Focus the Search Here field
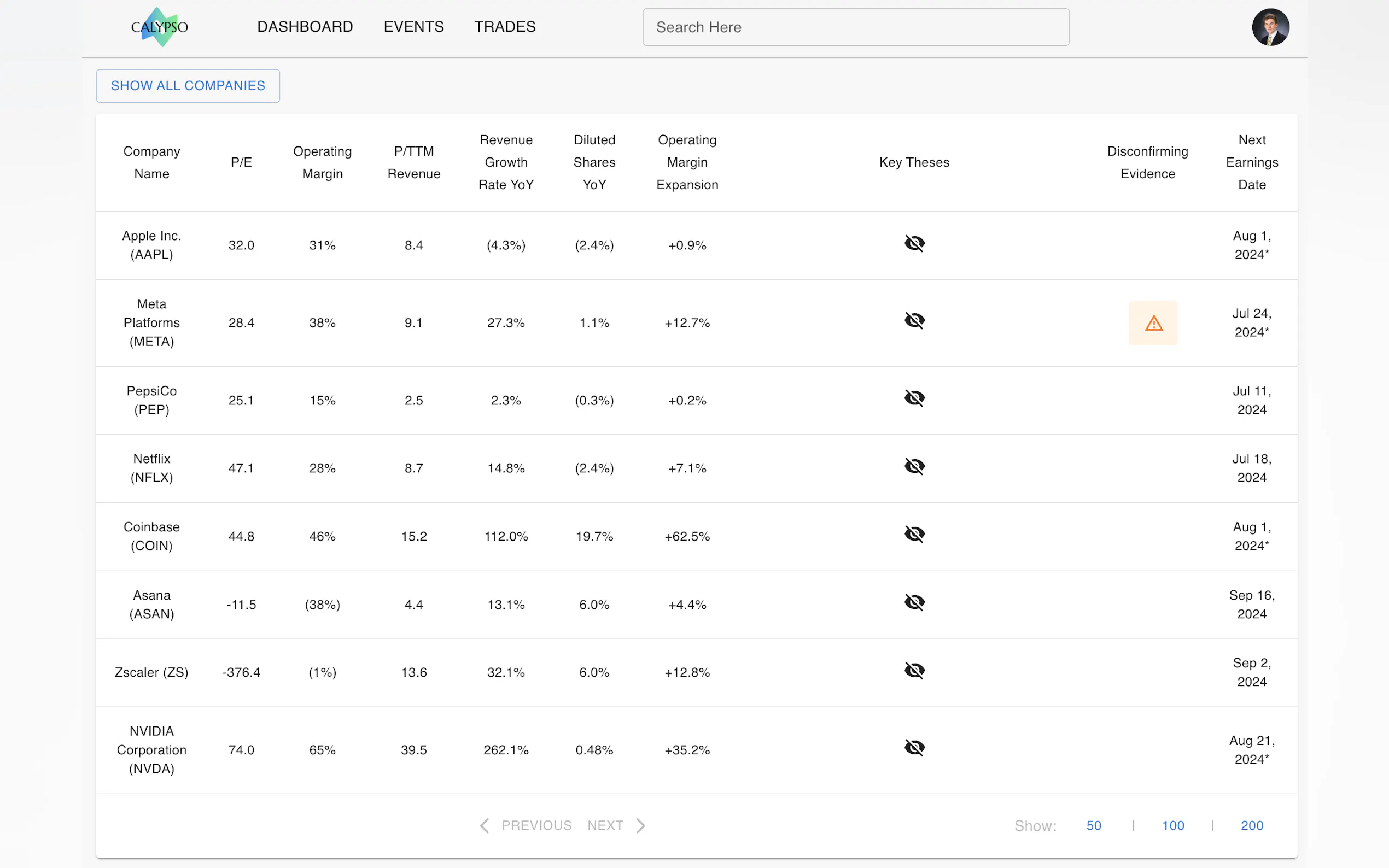 coord(856,27)
